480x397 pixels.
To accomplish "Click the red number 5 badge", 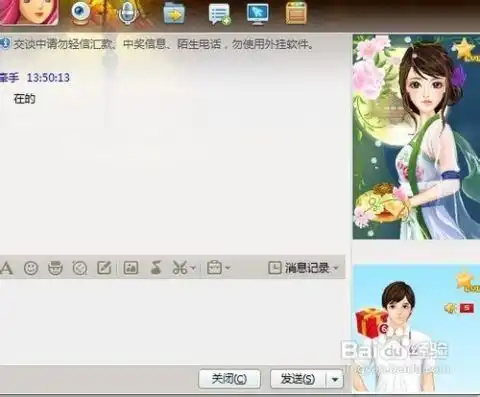I will coord(467,308).
